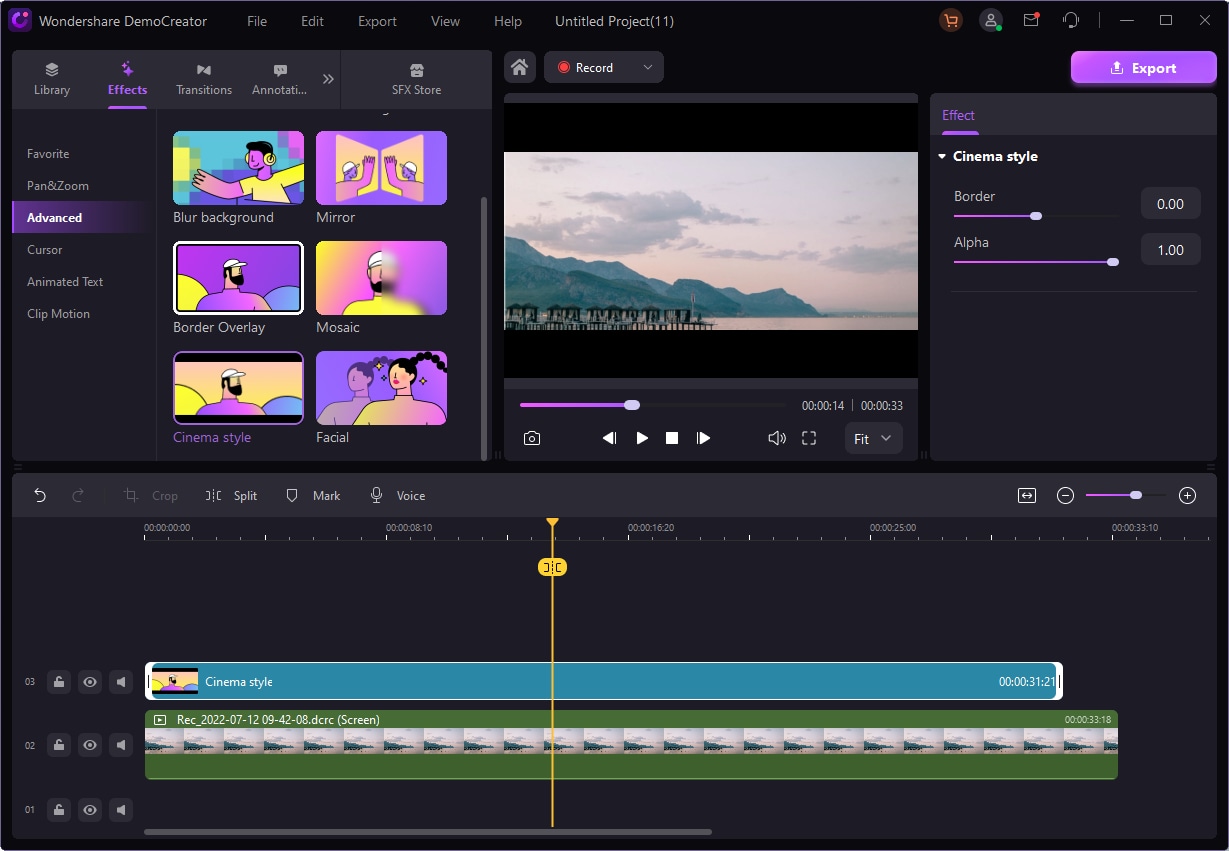Mute track 01

121,810
